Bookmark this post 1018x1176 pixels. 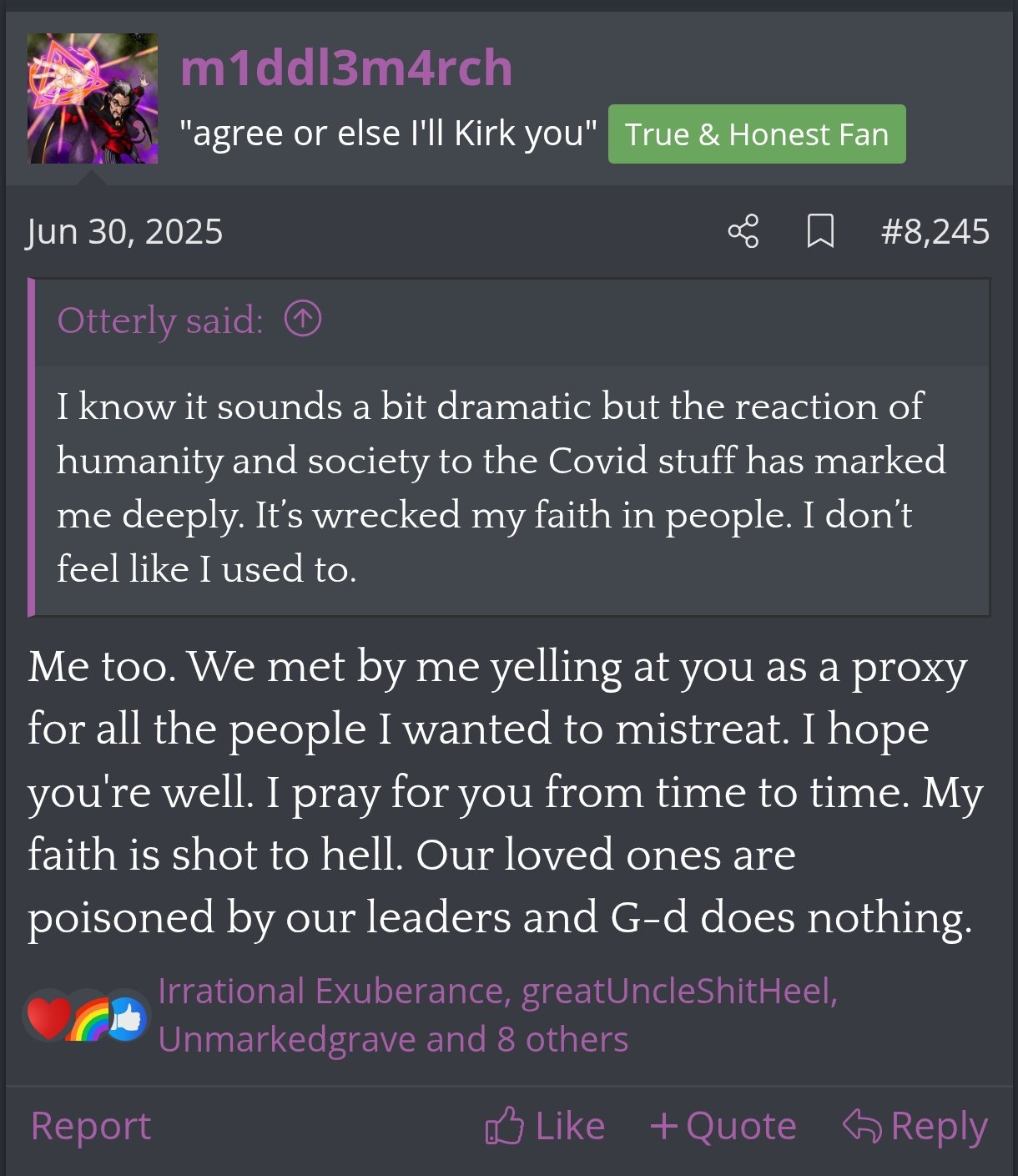tap(820, 231)
